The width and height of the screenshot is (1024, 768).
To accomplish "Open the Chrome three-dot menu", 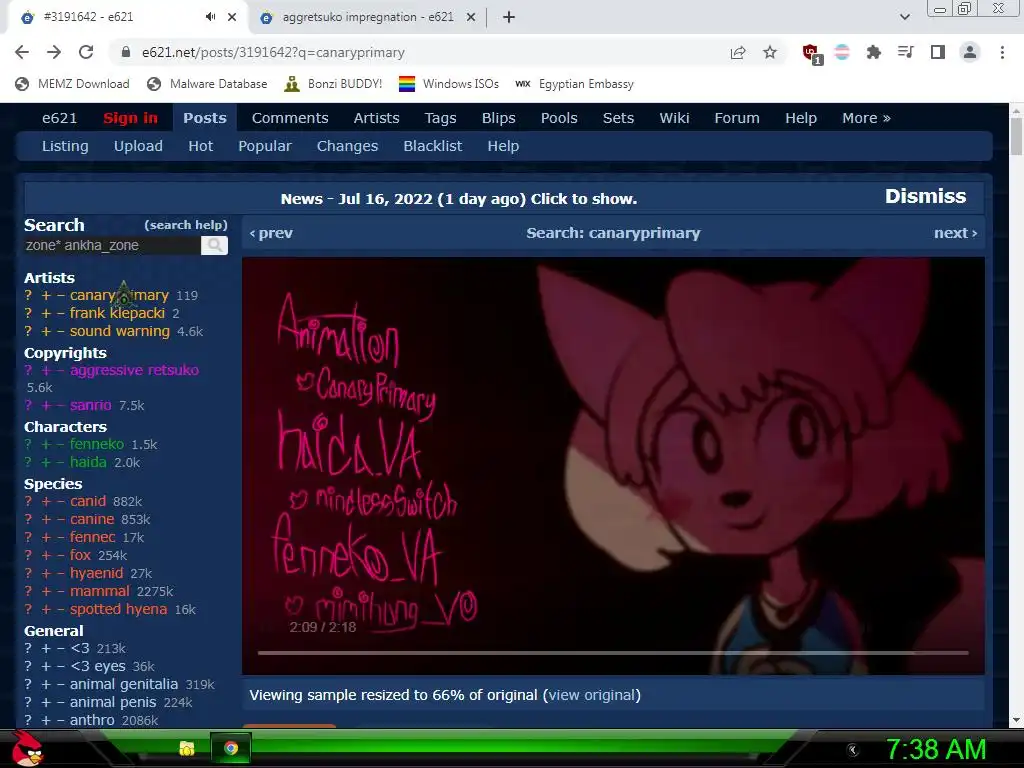I will (x=1002, y=52).
